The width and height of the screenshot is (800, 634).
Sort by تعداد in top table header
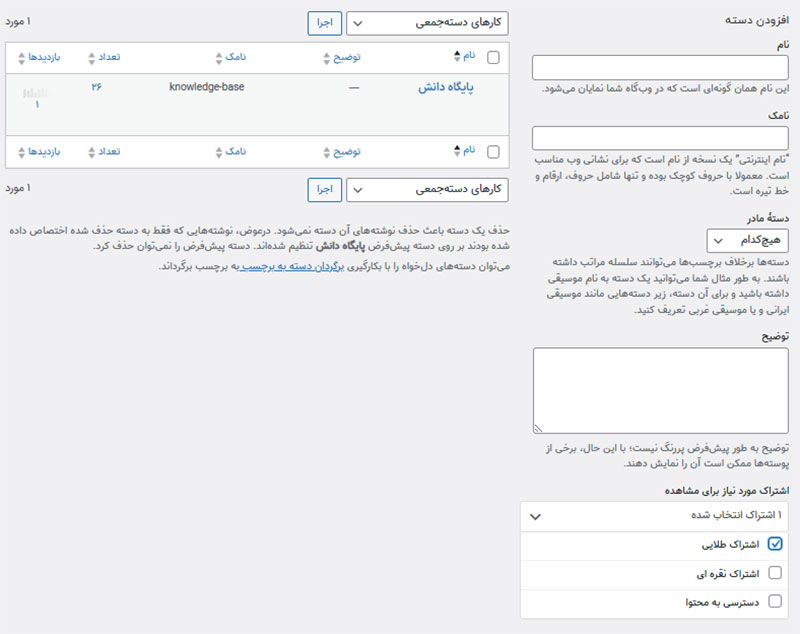click(106, 57)
